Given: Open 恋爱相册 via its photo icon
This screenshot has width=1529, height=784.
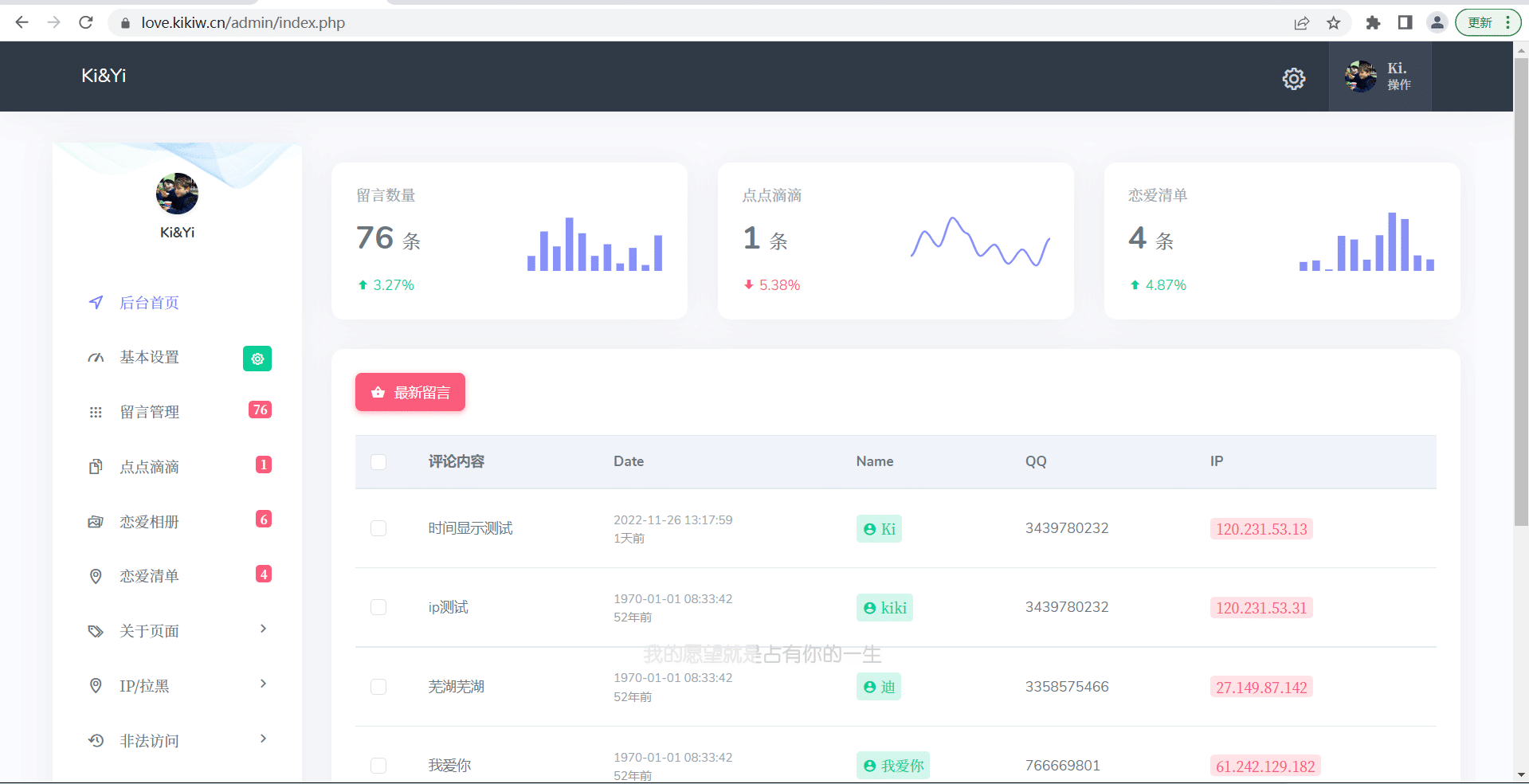Looking at the screenshot, I should click(96, 521).
